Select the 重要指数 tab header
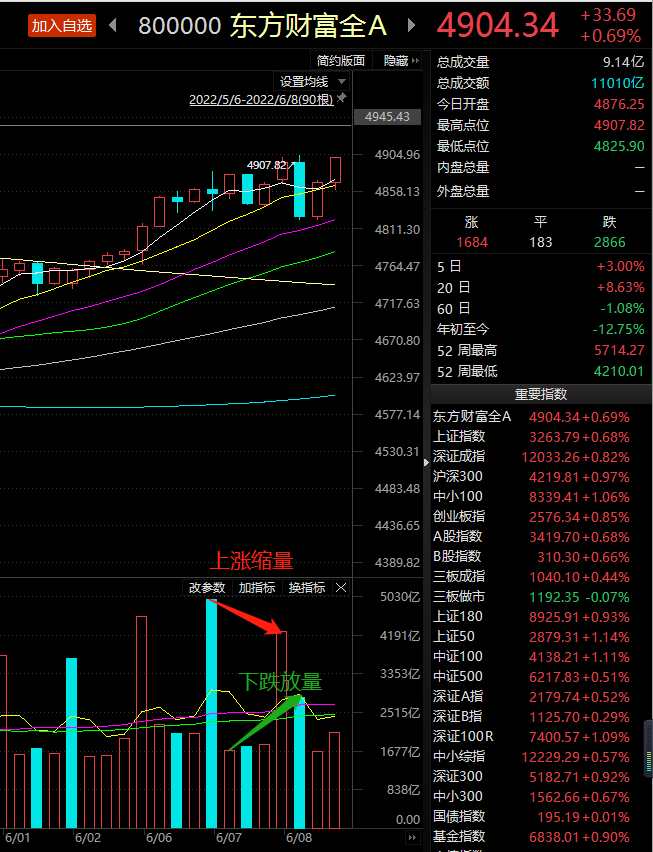Viewport: 653px width, 852px height. click(x=541, y=394)
